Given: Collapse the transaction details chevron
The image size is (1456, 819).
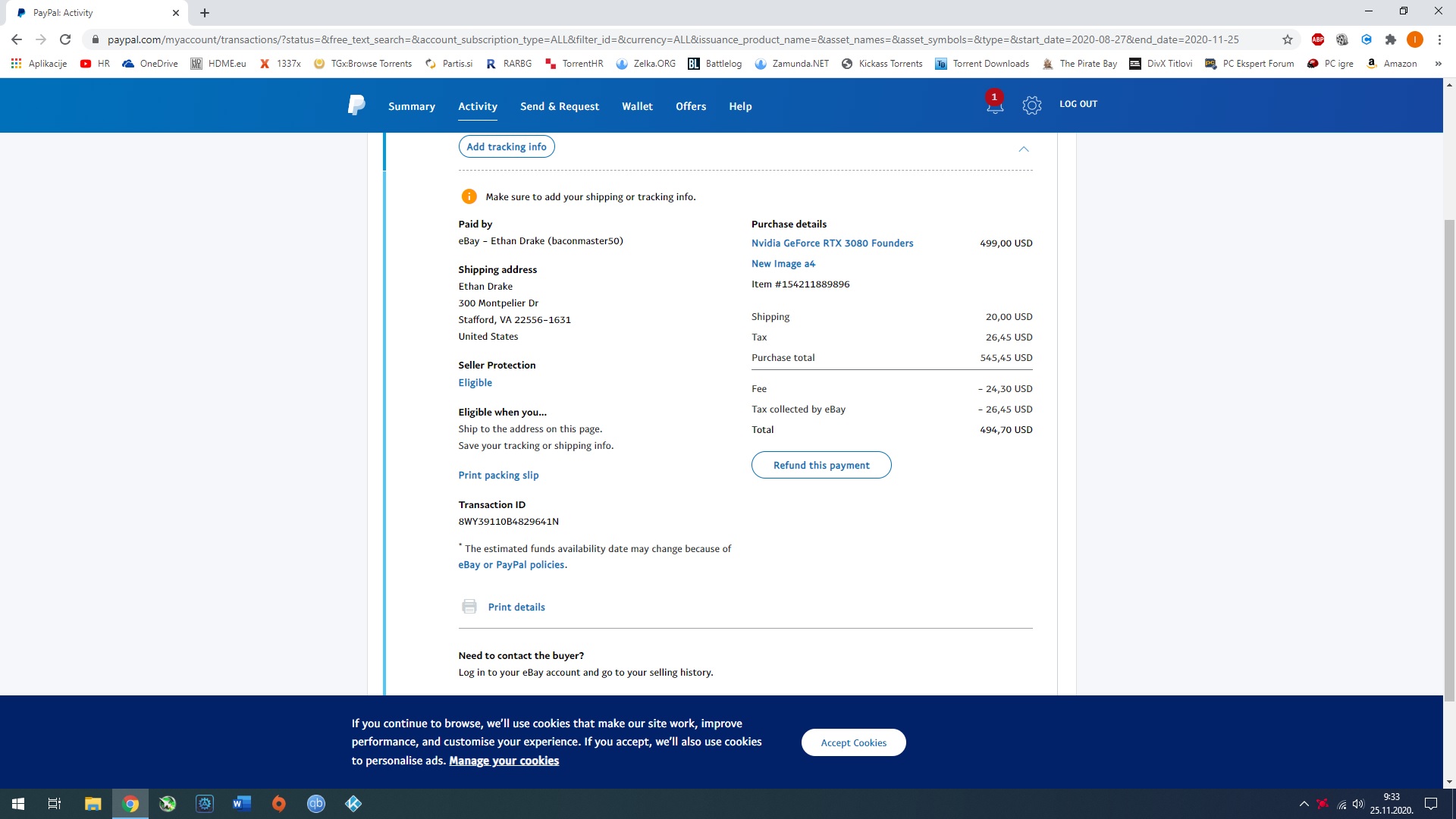Looking at the screenshot, I should (x=1024, y=149).
